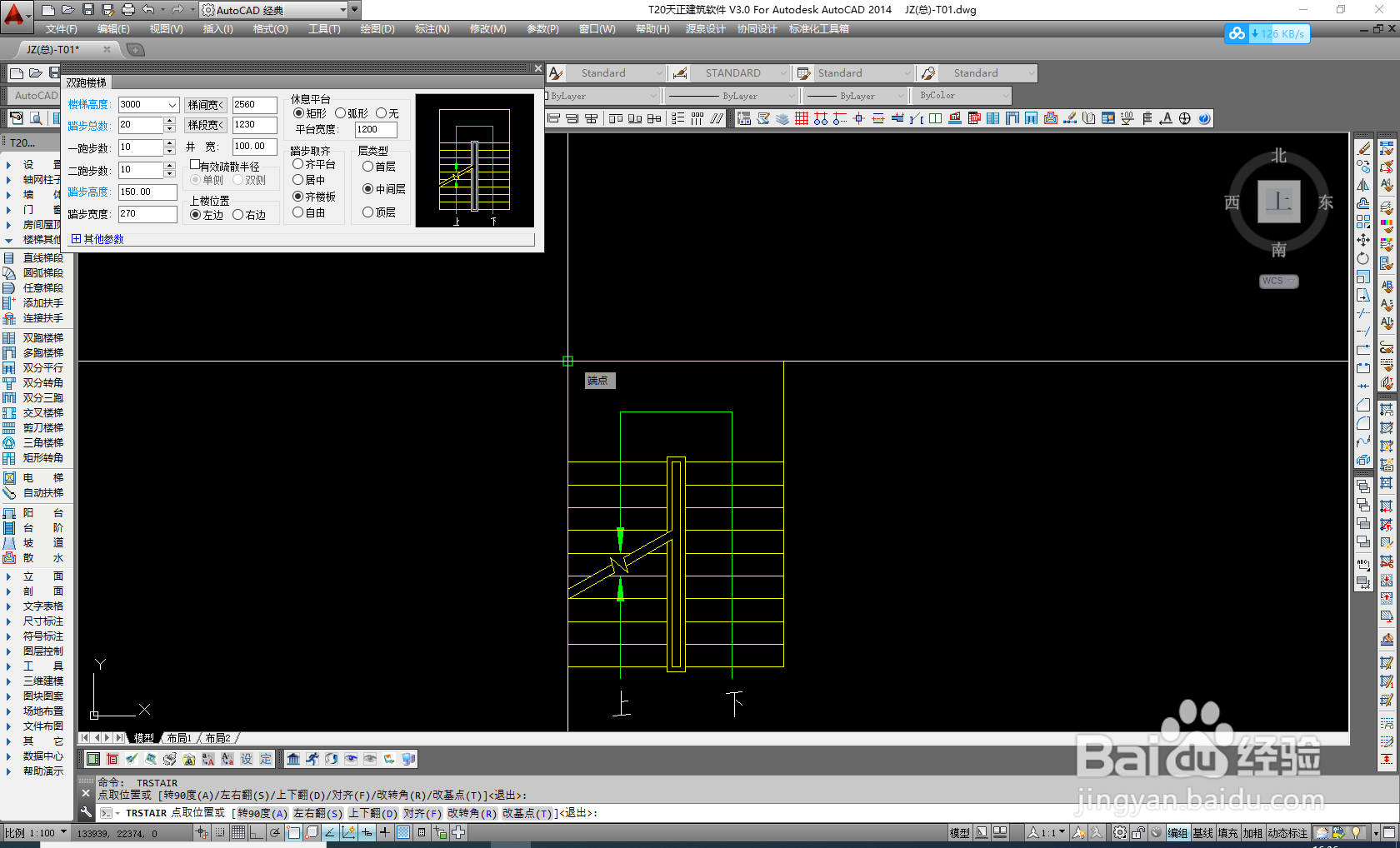Open the 文件(F) menu
Image resolution: width=1400 pixels, height=848 pixels.
click(62, 29)
